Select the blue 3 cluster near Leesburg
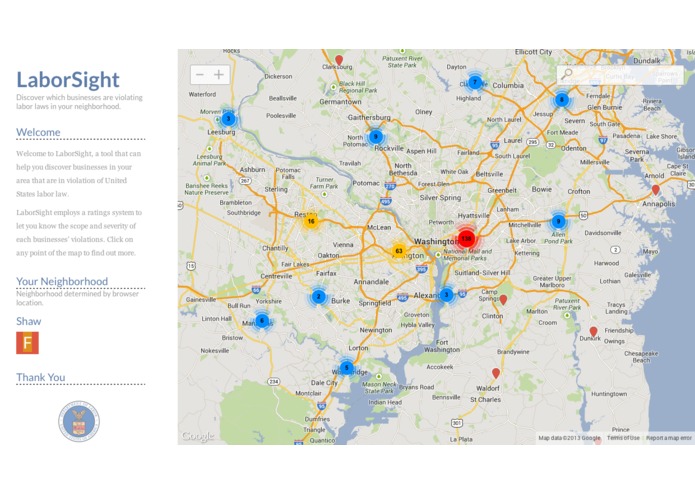 click(228, 119)
